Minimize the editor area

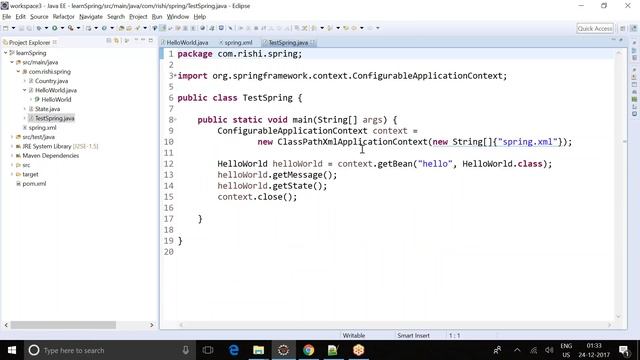point(613,40)
